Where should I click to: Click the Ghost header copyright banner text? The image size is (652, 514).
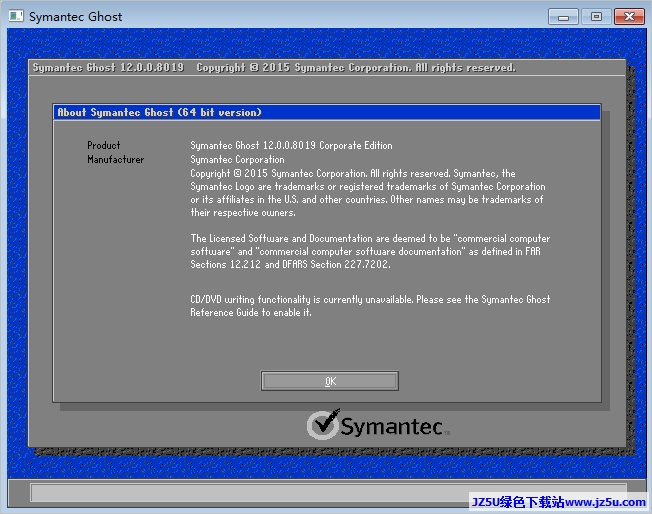click(274, 67)
